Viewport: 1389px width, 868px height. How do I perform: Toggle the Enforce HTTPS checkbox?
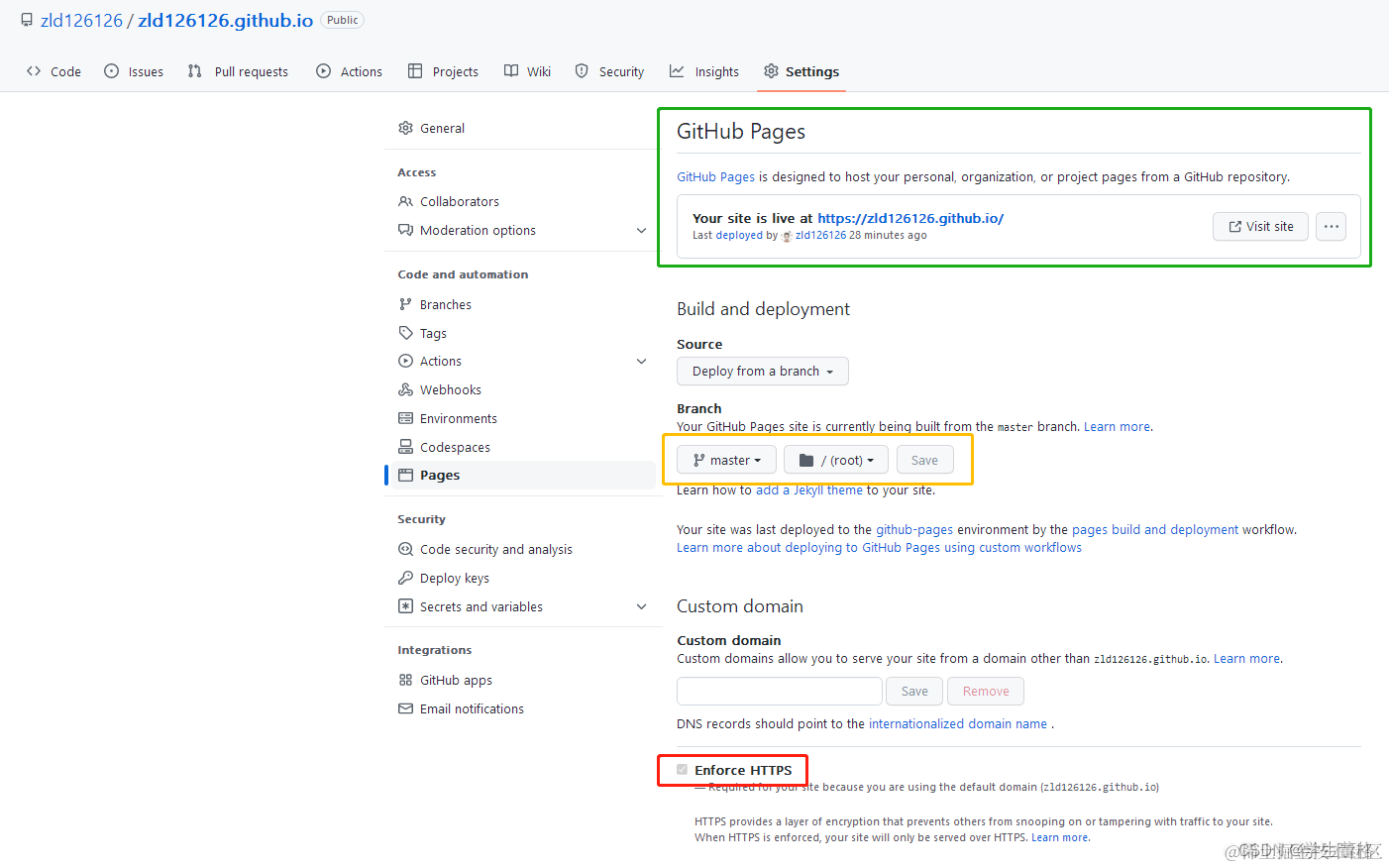tap(682, 769)
